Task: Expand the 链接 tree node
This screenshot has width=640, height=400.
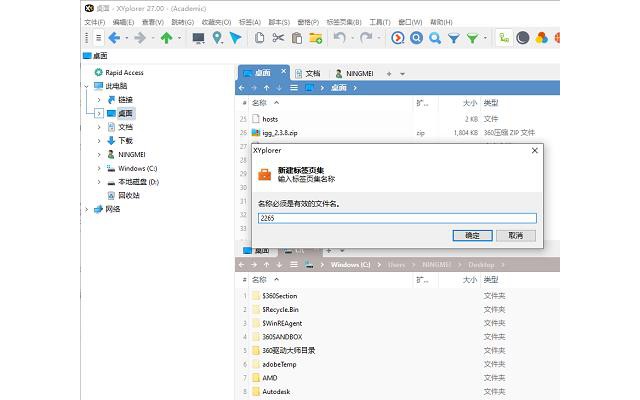Action: tap(99, 100)
